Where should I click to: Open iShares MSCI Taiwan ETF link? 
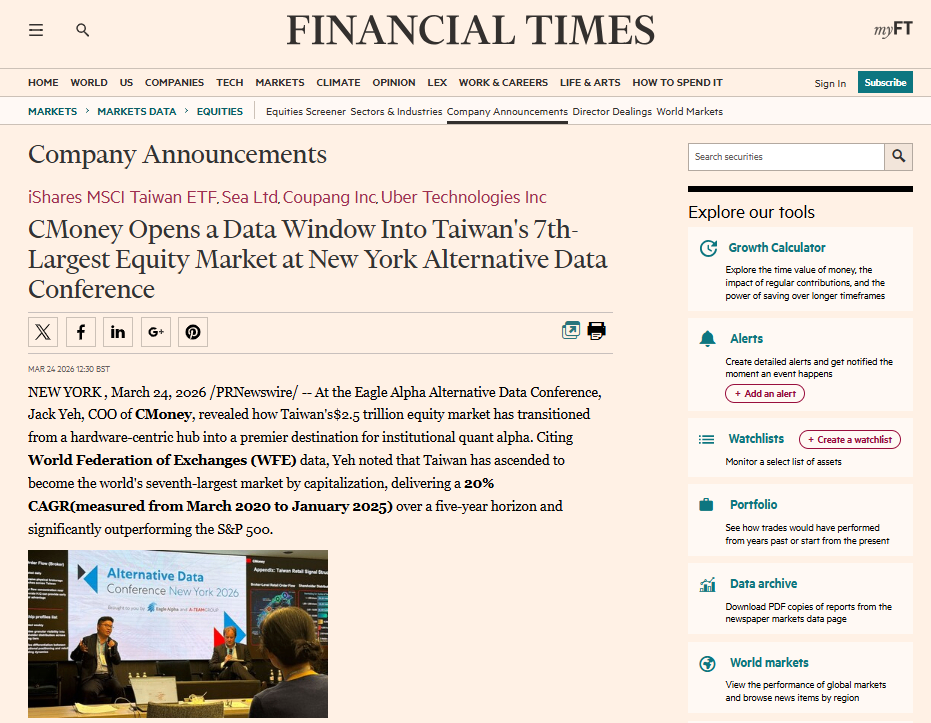click(x=122, y=197)
